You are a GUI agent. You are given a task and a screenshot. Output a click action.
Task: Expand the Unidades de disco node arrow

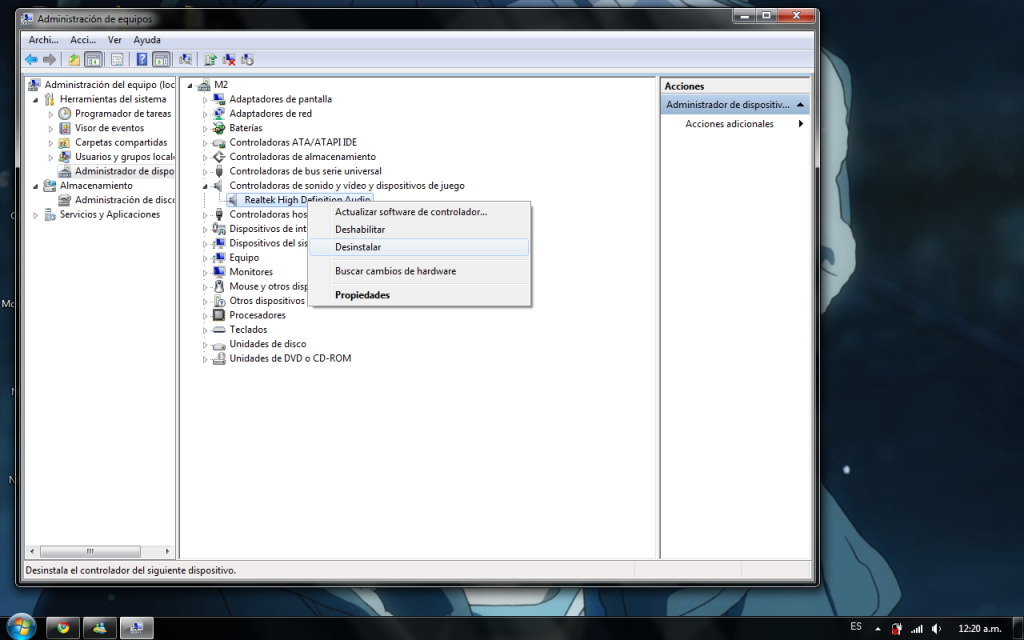[x=204, y=344]
